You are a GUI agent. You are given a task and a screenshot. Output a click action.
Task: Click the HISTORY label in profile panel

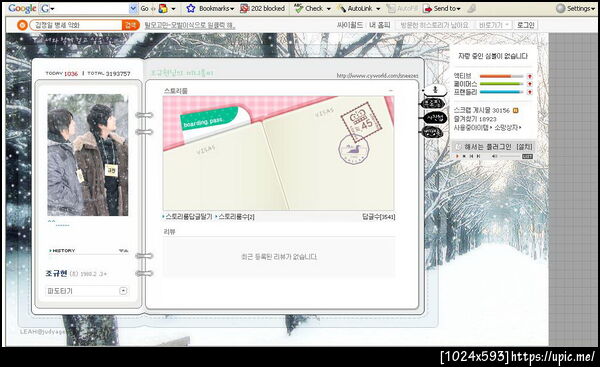(64, 251)
